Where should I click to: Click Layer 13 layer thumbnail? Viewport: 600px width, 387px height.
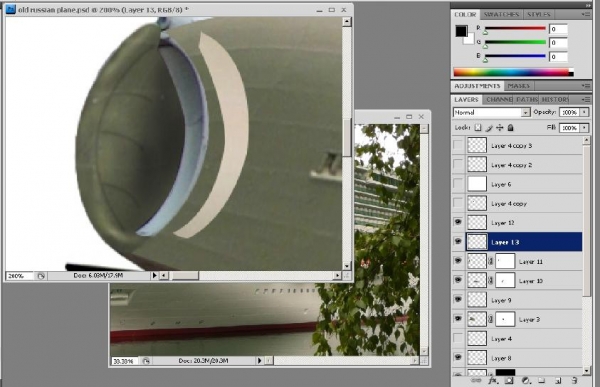pos(477,242)
